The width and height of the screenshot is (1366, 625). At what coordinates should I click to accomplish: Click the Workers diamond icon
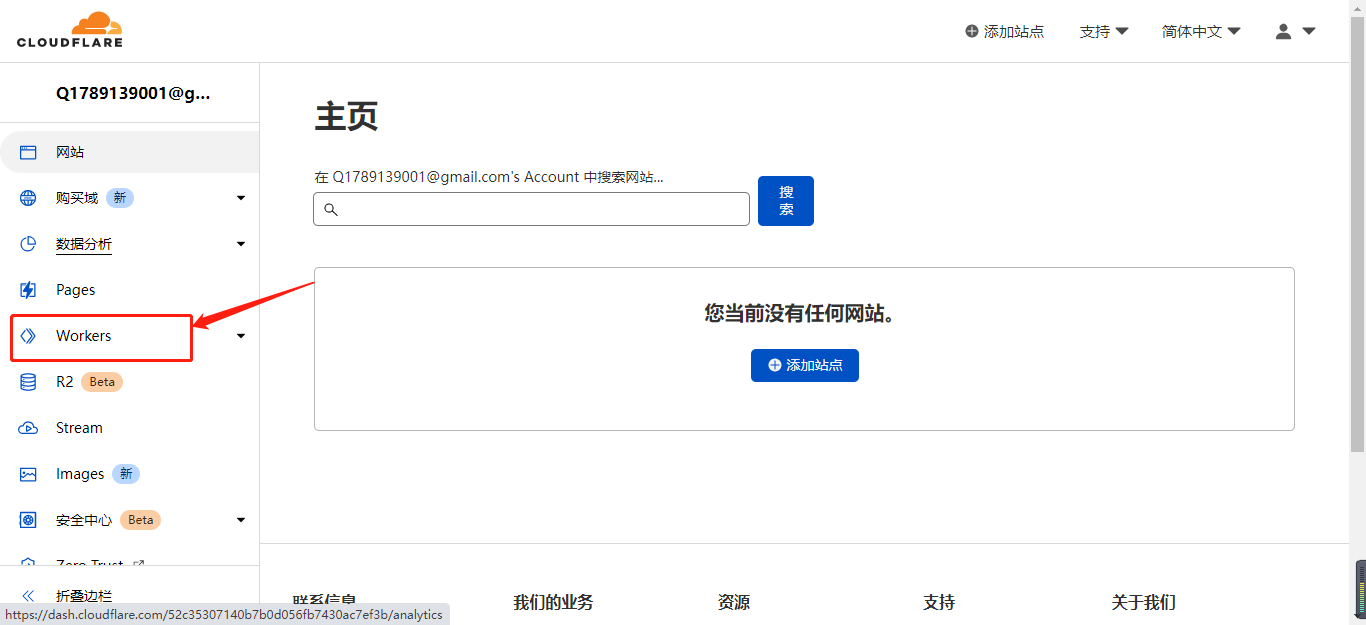point(28,336)
